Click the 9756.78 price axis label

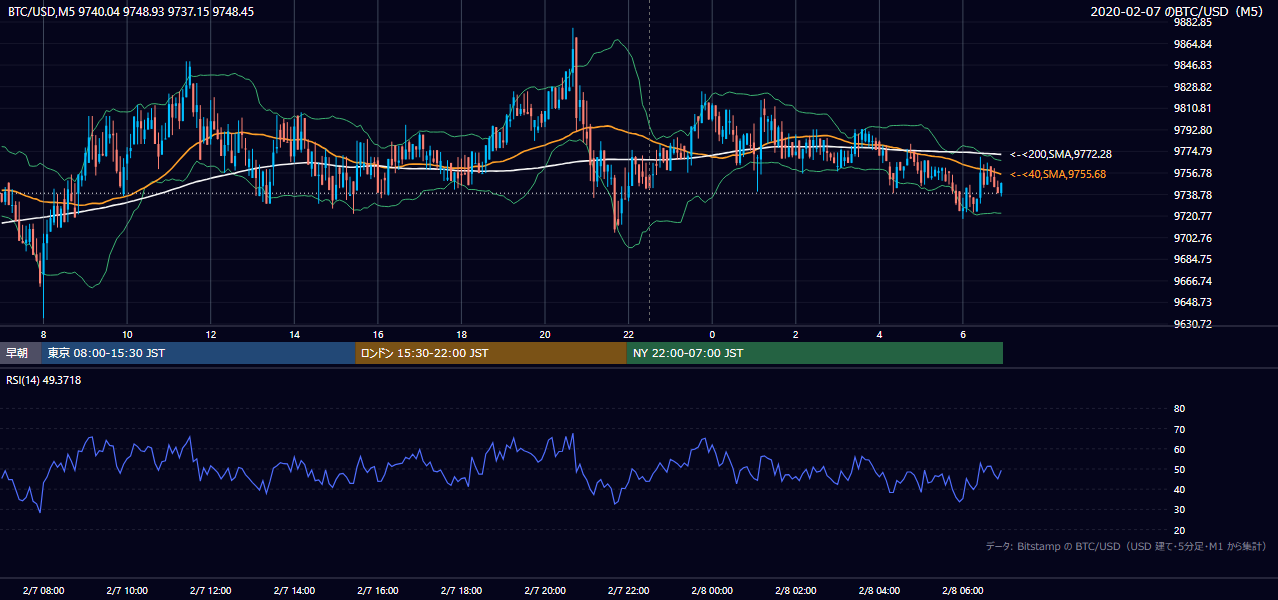click(x=1193, y=173)
